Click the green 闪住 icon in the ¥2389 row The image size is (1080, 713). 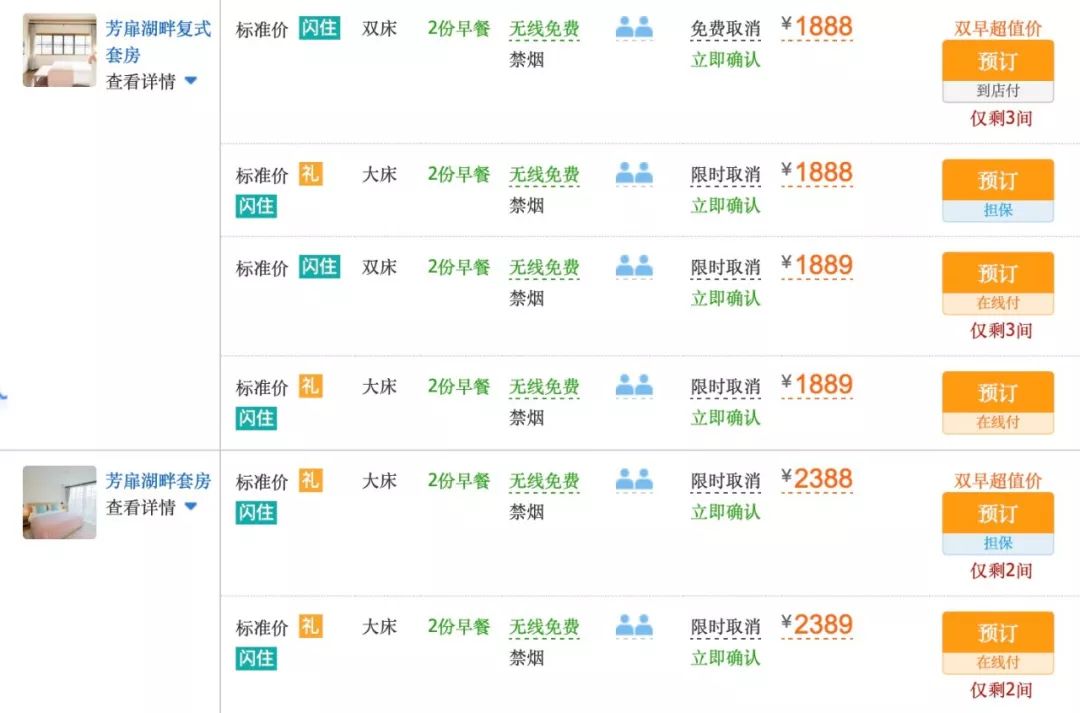click(x=257, y=658)
